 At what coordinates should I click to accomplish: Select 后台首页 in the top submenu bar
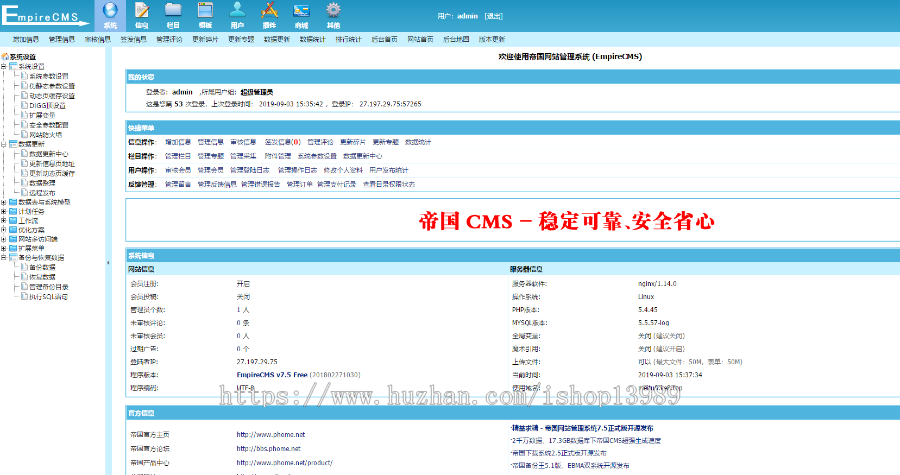pyautogui.click(x=385, y=40)
